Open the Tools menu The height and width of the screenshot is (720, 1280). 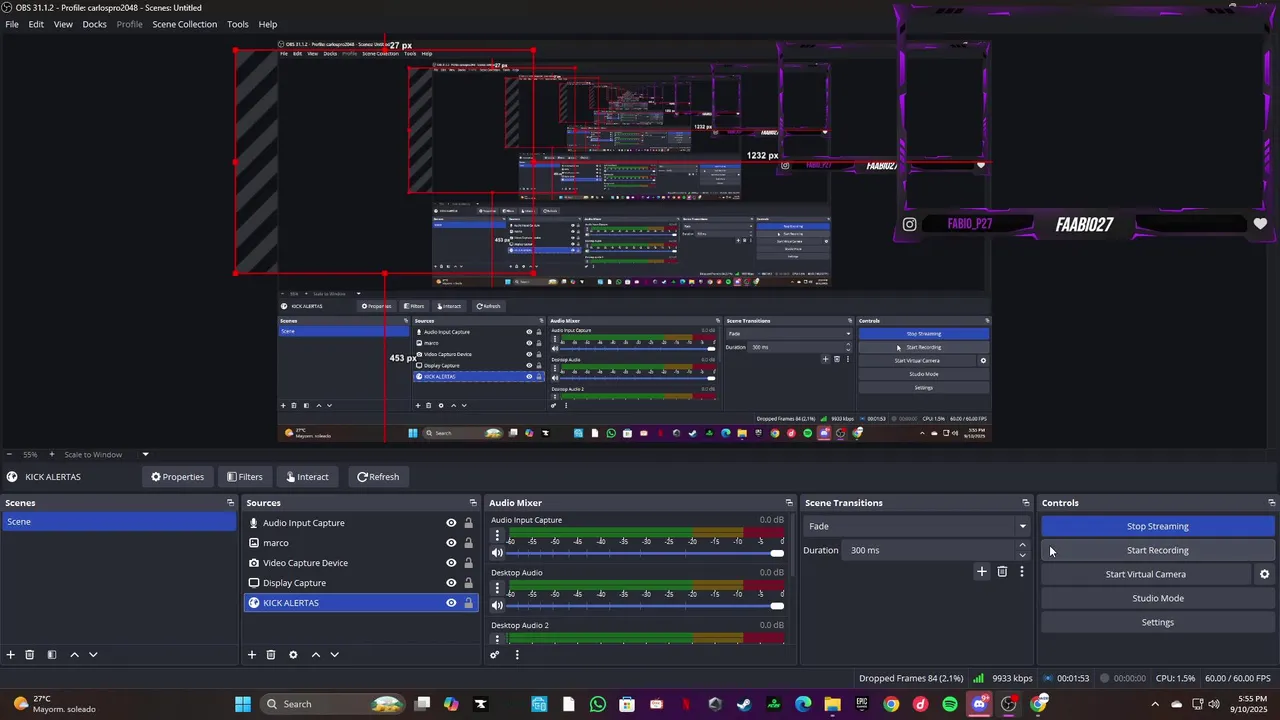238,24
